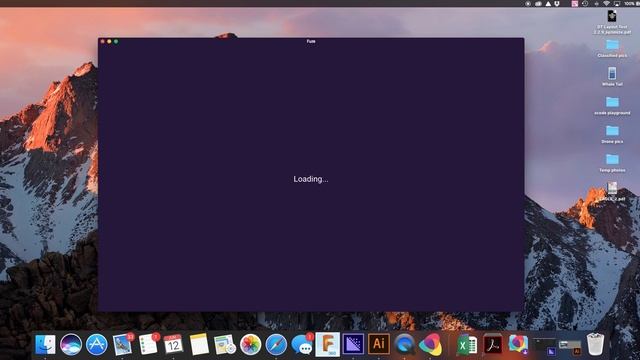Minimize the Fuse window with yellow button
640x360 pixels.
109,42
